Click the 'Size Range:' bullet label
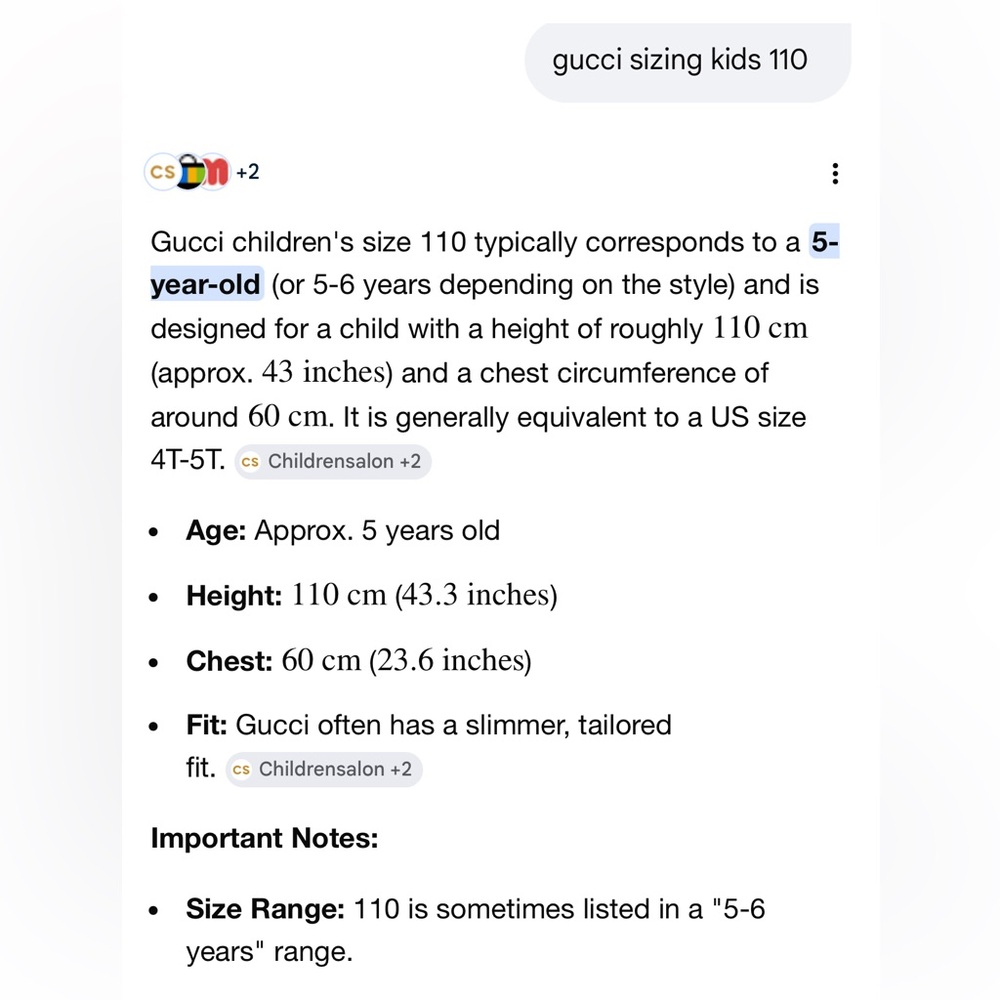 265,909
